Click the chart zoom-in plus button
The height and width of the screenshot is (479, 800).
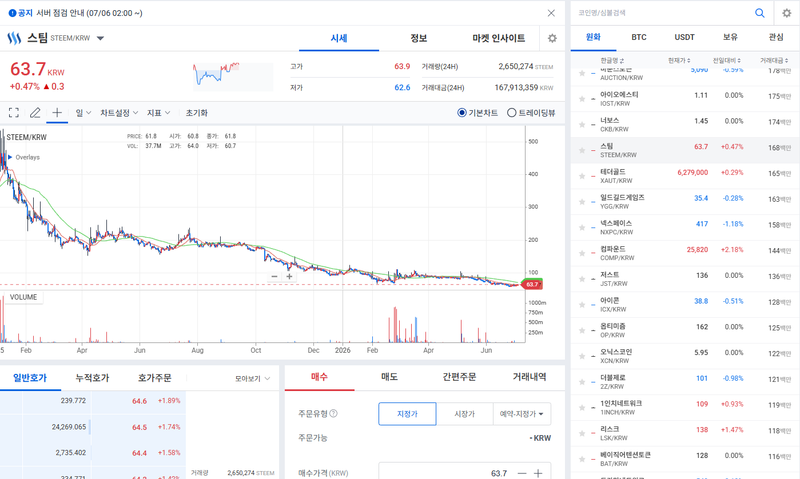[x=289, y=276]
